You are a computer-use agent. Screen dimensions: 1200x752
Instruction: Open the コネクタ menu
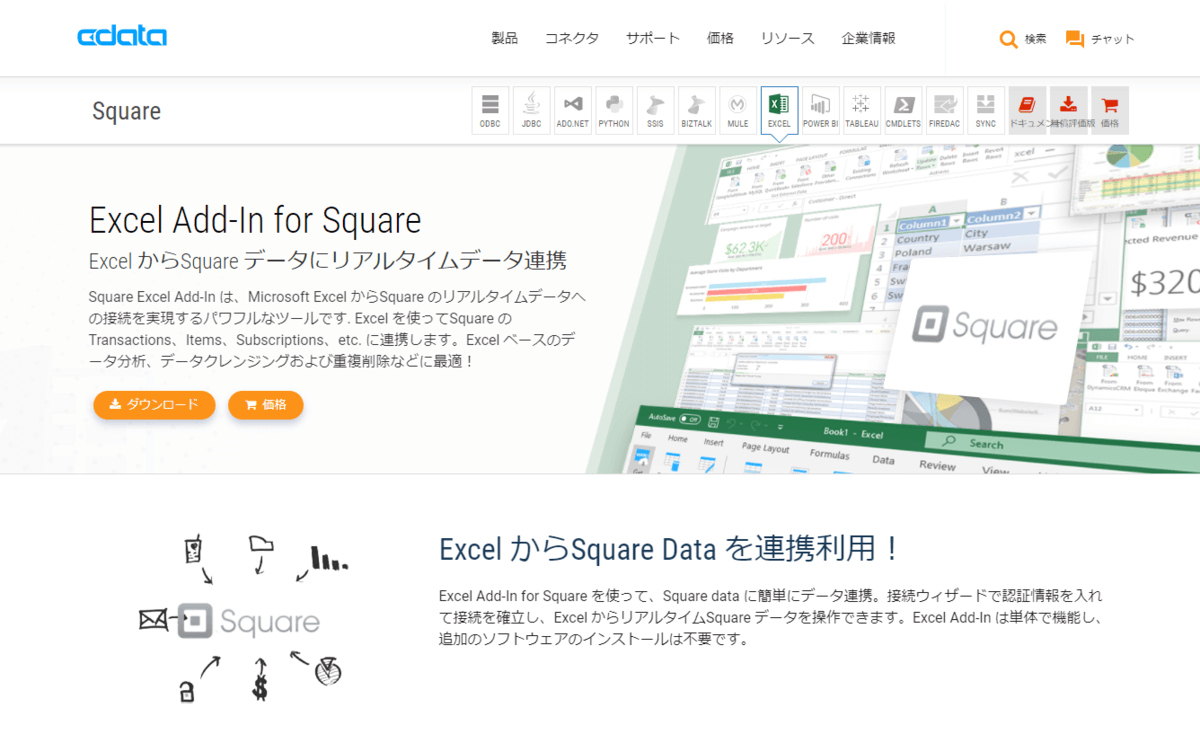click(x=572, y=38)
